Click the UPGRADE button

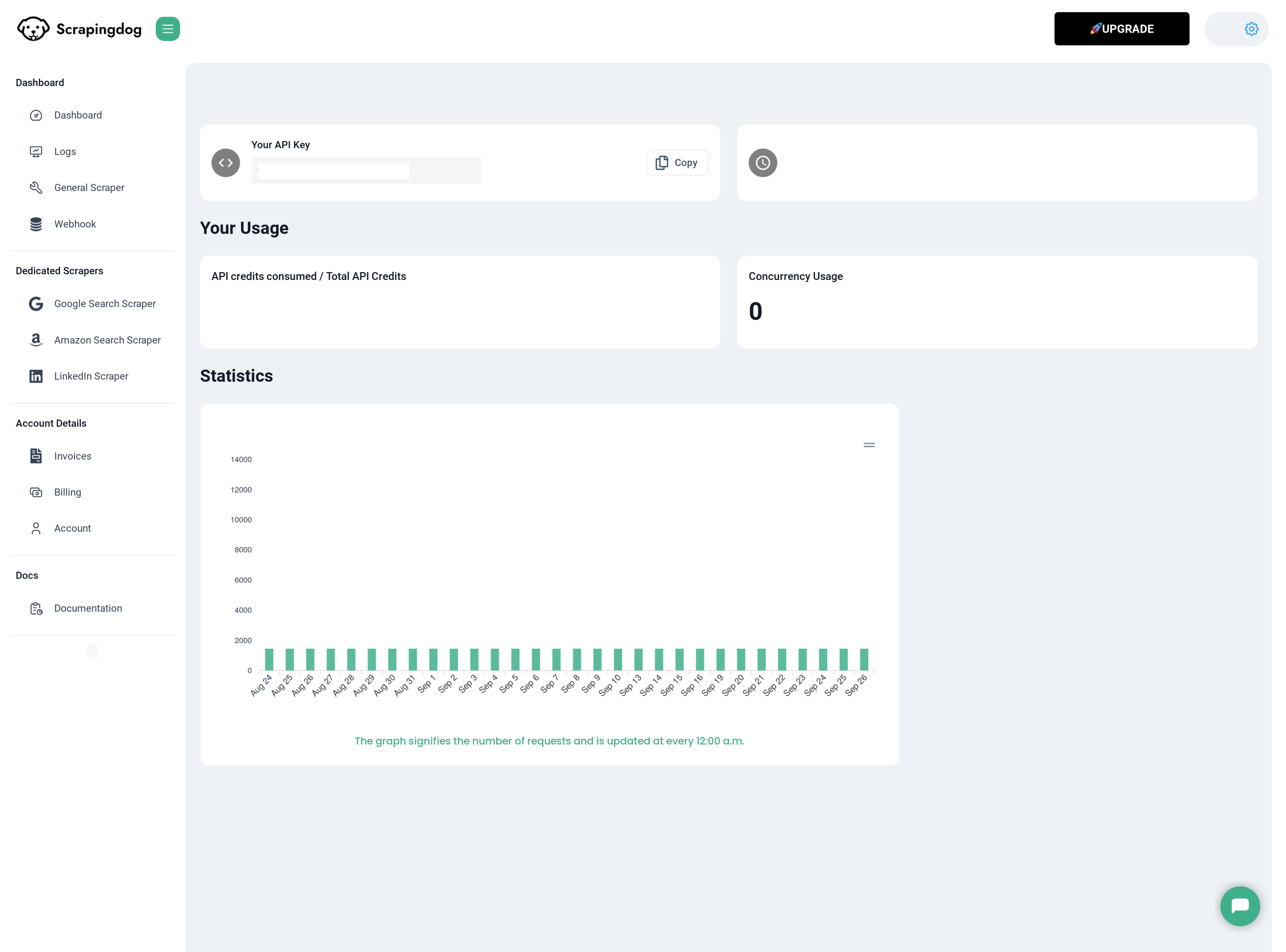1121,29
